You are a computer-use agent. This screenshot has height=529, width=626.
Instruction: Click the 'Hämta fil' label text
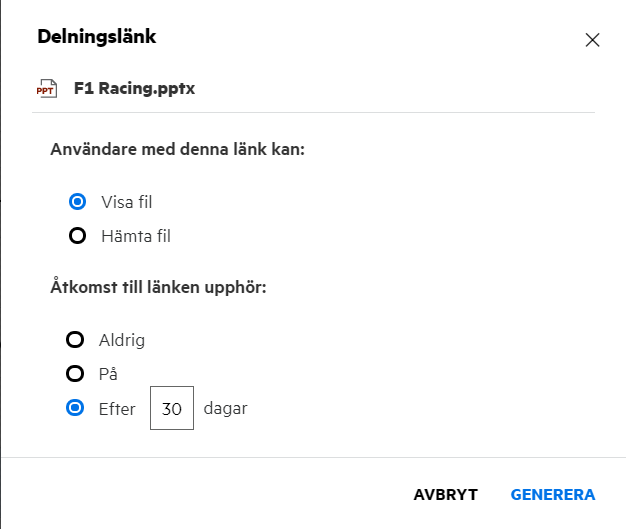(136, 237)
